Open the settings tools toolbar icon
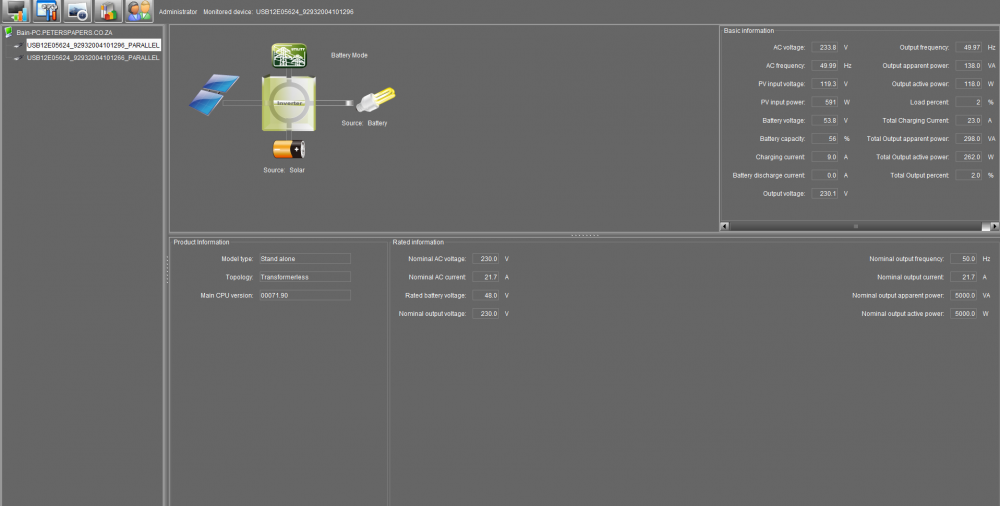The width and height of the screenshot is (1000, 506). [x=47, y=11]
